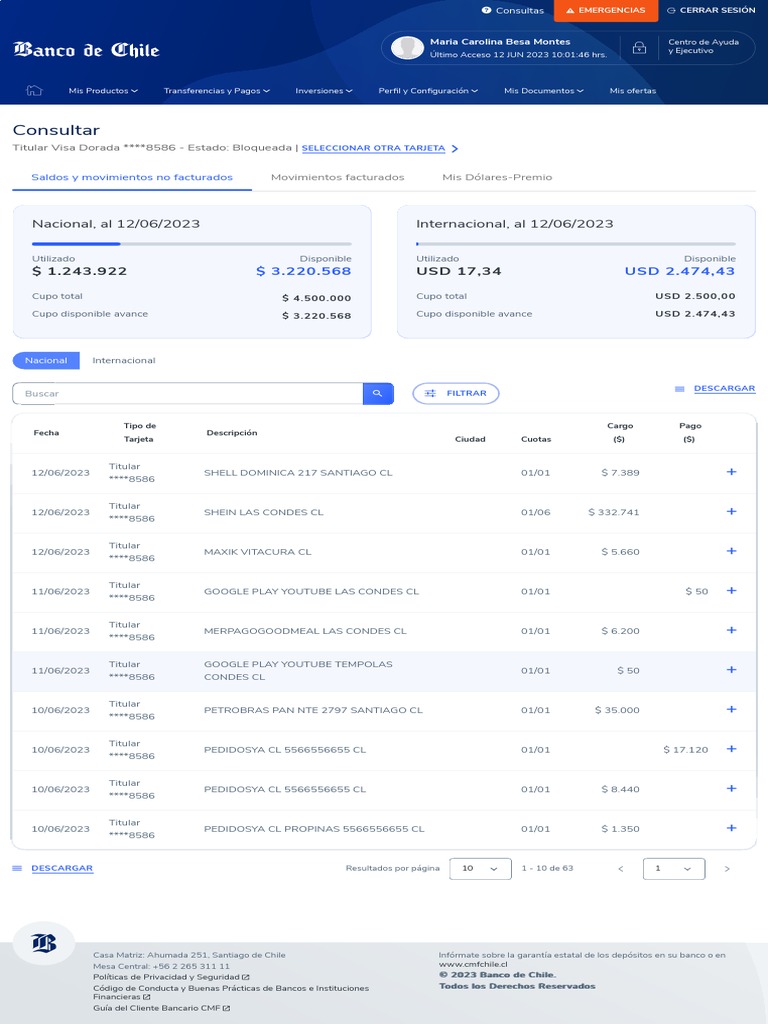Image resolution: width=768 pixels, height=1024 pixels.
Task: Click CERRAR SESIÓN to log out
Action: point(711,10)
